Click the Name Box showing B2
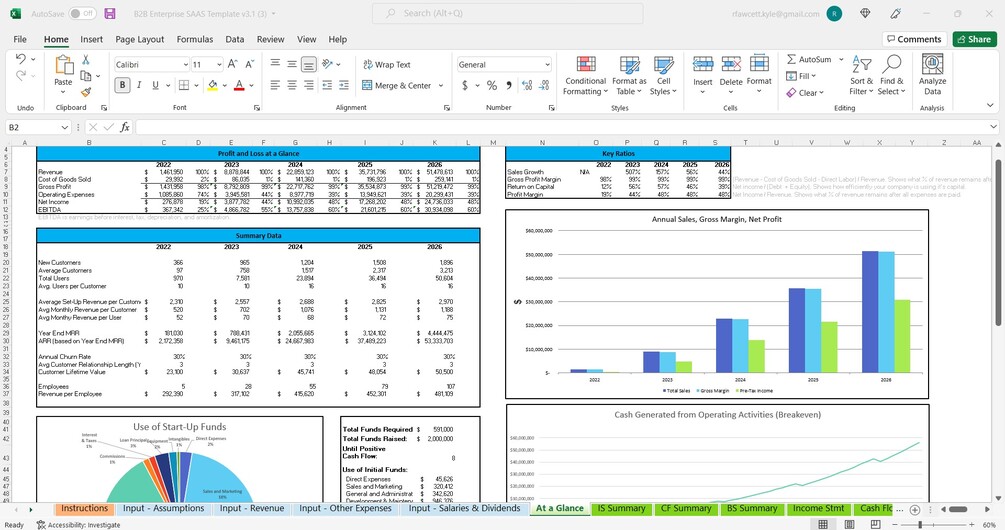The image size is (1005, 530). [x=38, y=127]
